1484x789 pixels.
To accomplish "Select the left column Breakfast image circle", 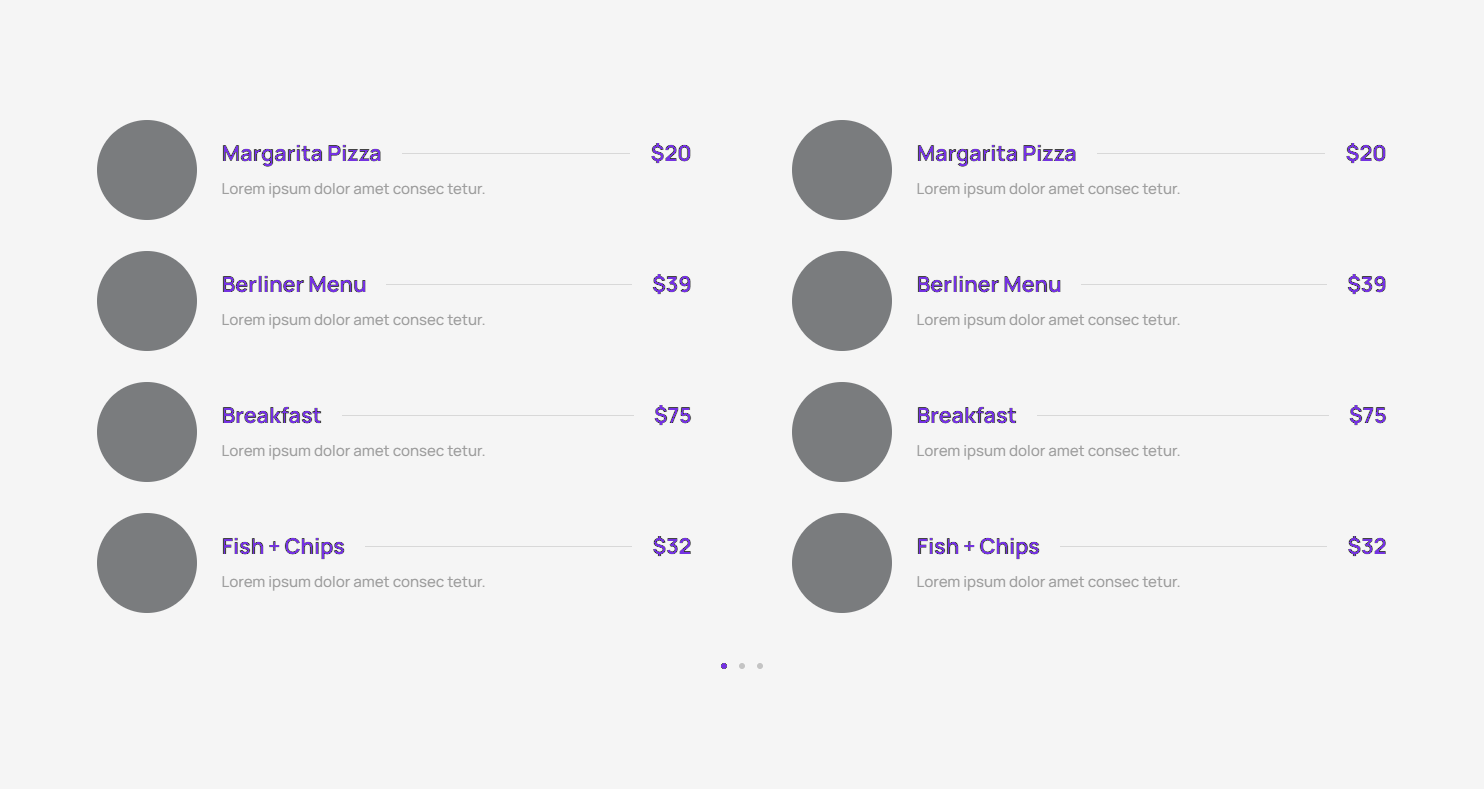I will [x=147, y=432].
